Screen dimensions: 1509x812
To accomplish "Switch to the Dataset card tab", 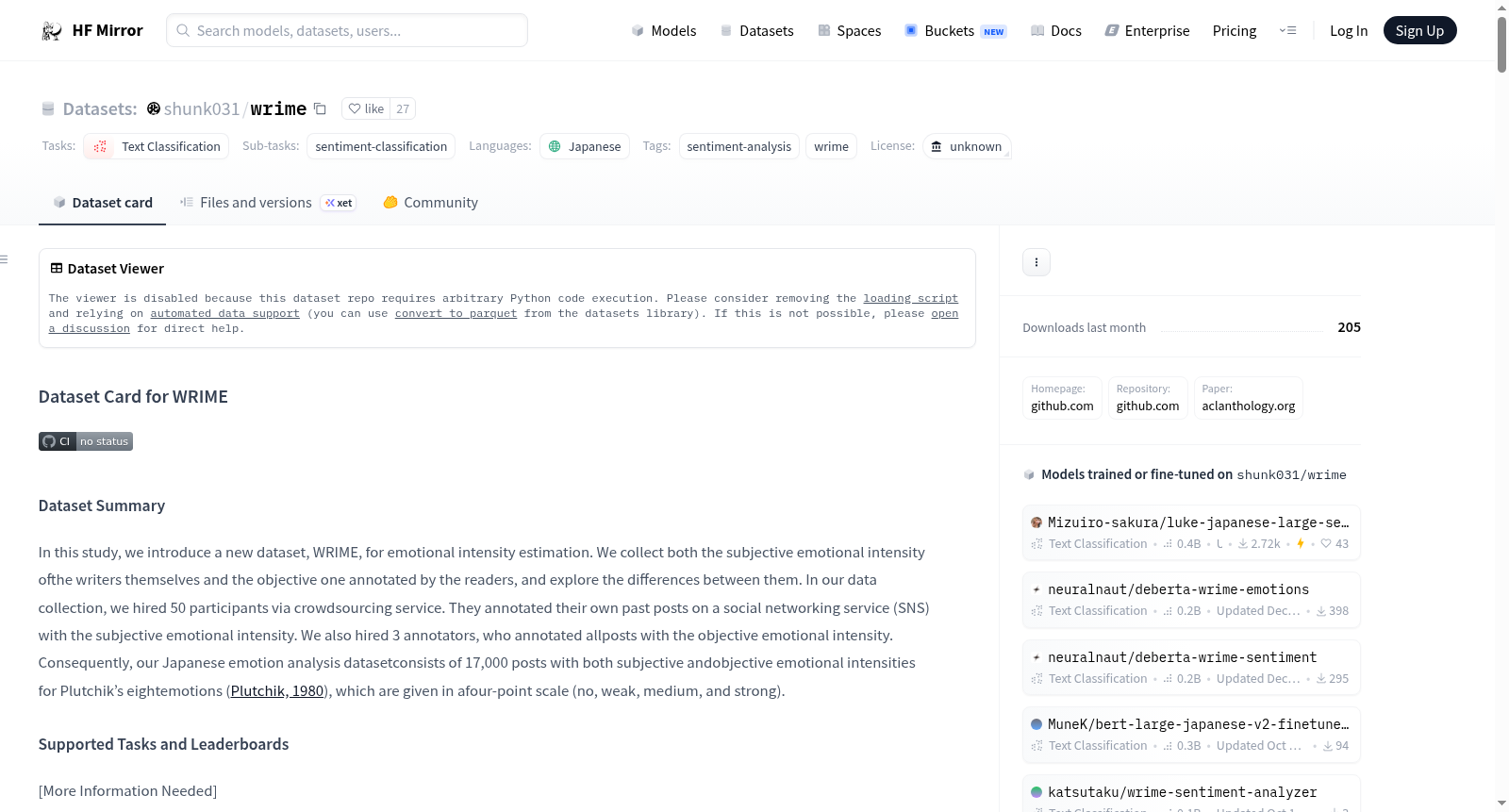I will point(102,203).
